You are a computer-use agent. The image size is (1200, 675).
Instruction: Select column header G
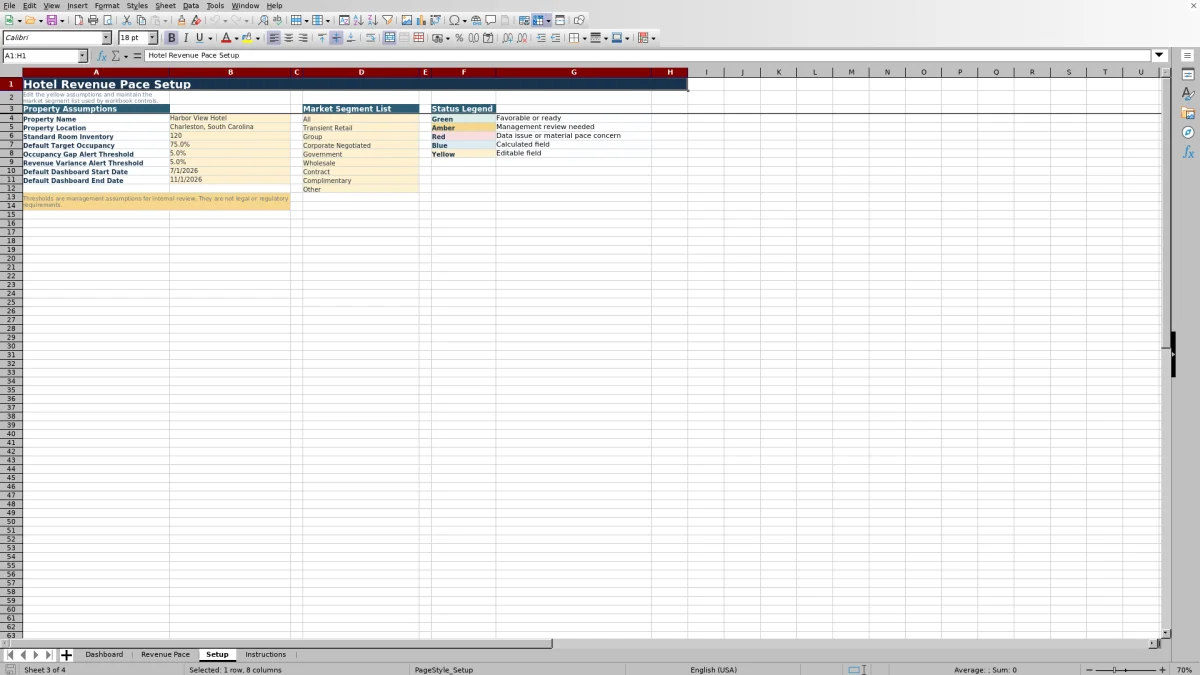573,72
